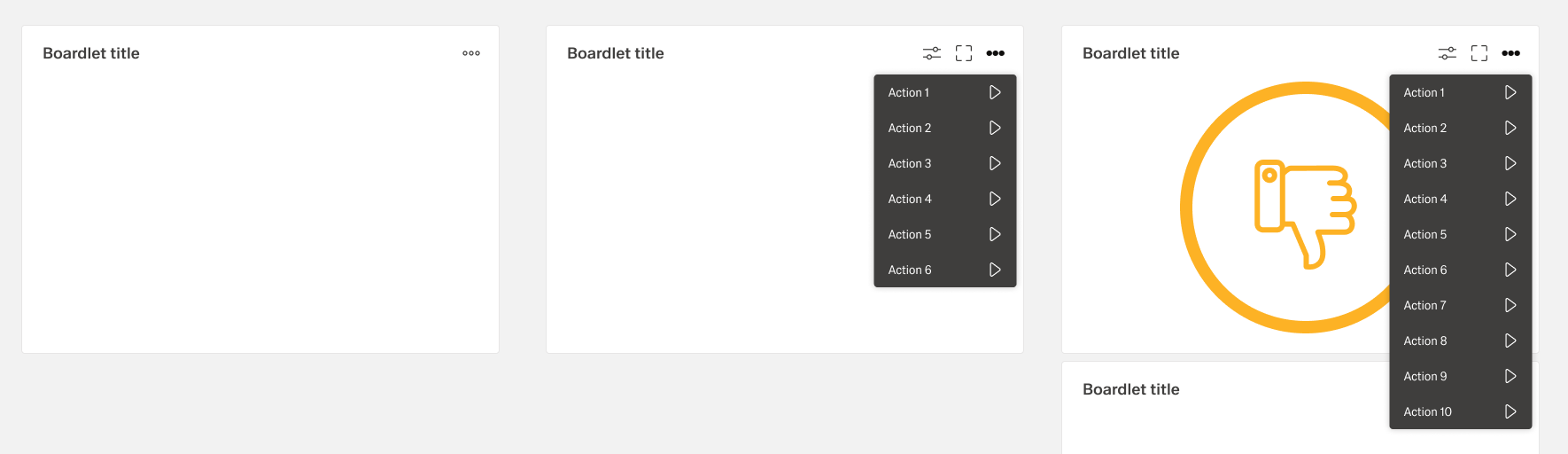Click the play icon beside Action 6 in the middle menu
This screenshot has height=454, width=1568.
pyautogui.click(x=995, y=270)
